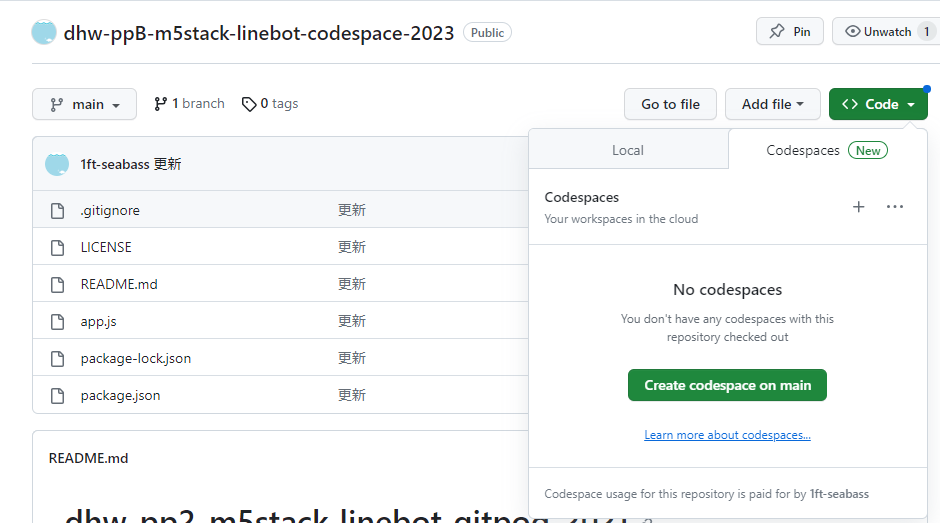Image resolution: width=940 pixels, height=523 pixels.
Task: Pin this repository with the Pin button
Action: click(x=790, y=31)
